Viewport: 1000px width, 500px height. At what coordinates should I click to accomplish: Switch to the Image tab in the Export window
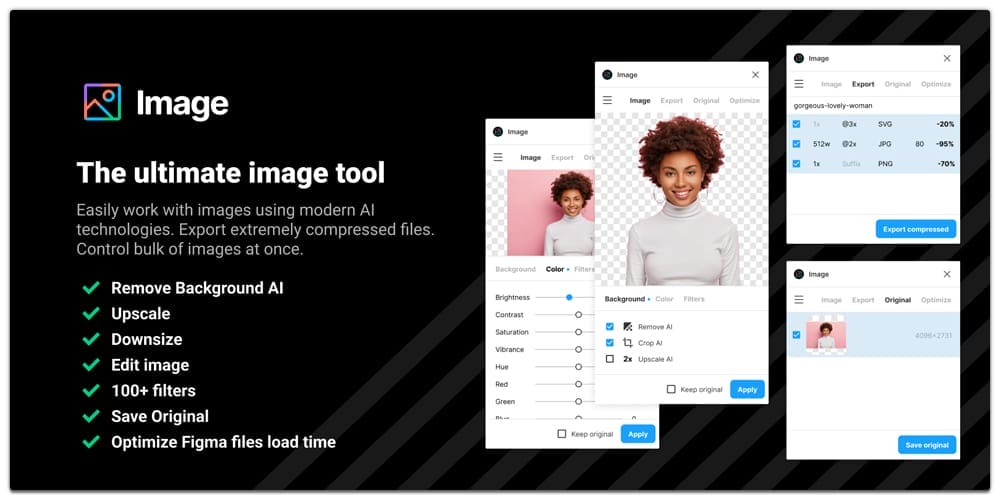[x=832, y=84]
